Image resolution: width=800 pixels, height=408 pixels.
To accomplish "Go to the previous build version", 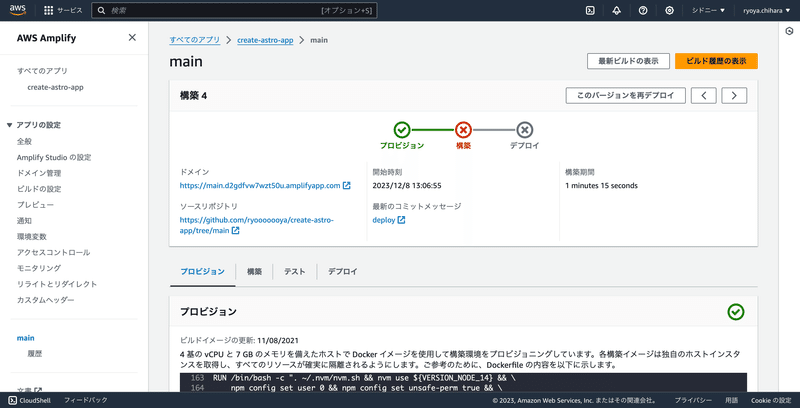I will pos(704,95).
